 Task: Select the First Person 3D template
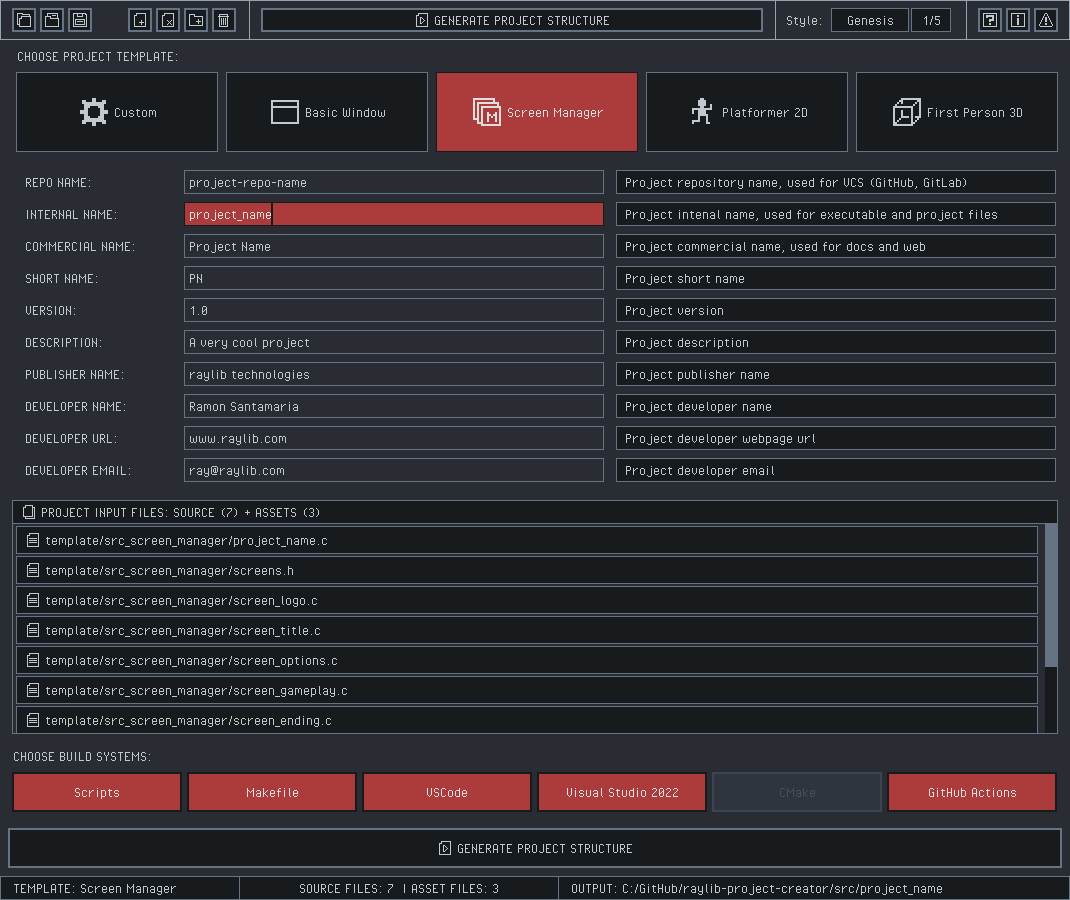click(957, 112)
